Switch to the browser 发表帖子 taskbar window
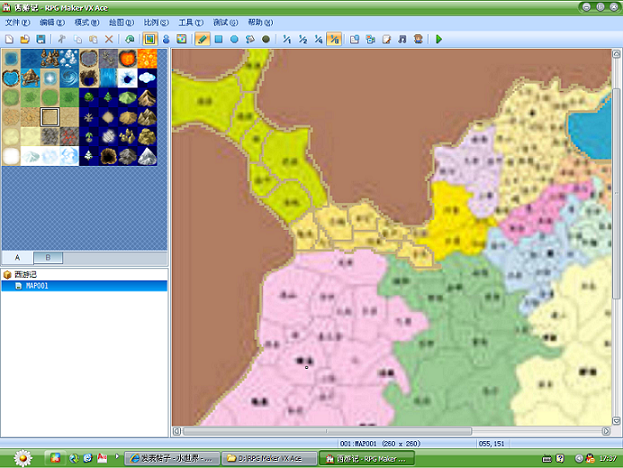 pyautogui.click(x=172, y=458)
